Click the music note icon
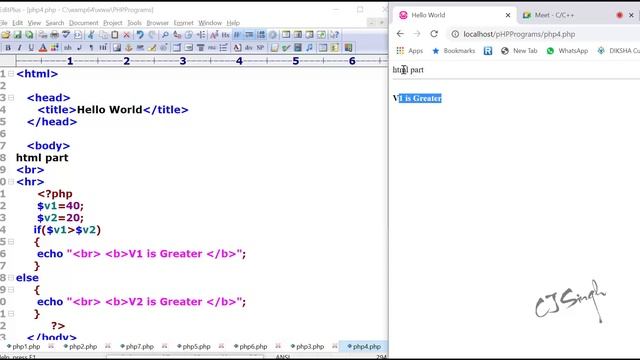This screenshot has height=360, width=640. tap(309, 48)
